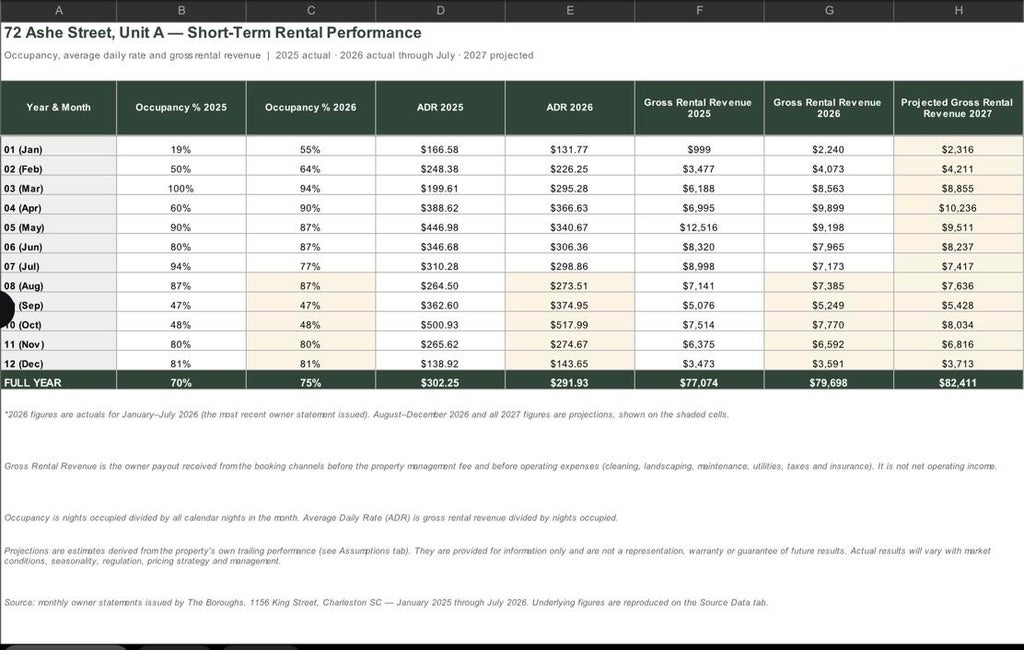Select the 'Occupancy % 2025' header cell
1024x650 pixels.
coord(182,108)
